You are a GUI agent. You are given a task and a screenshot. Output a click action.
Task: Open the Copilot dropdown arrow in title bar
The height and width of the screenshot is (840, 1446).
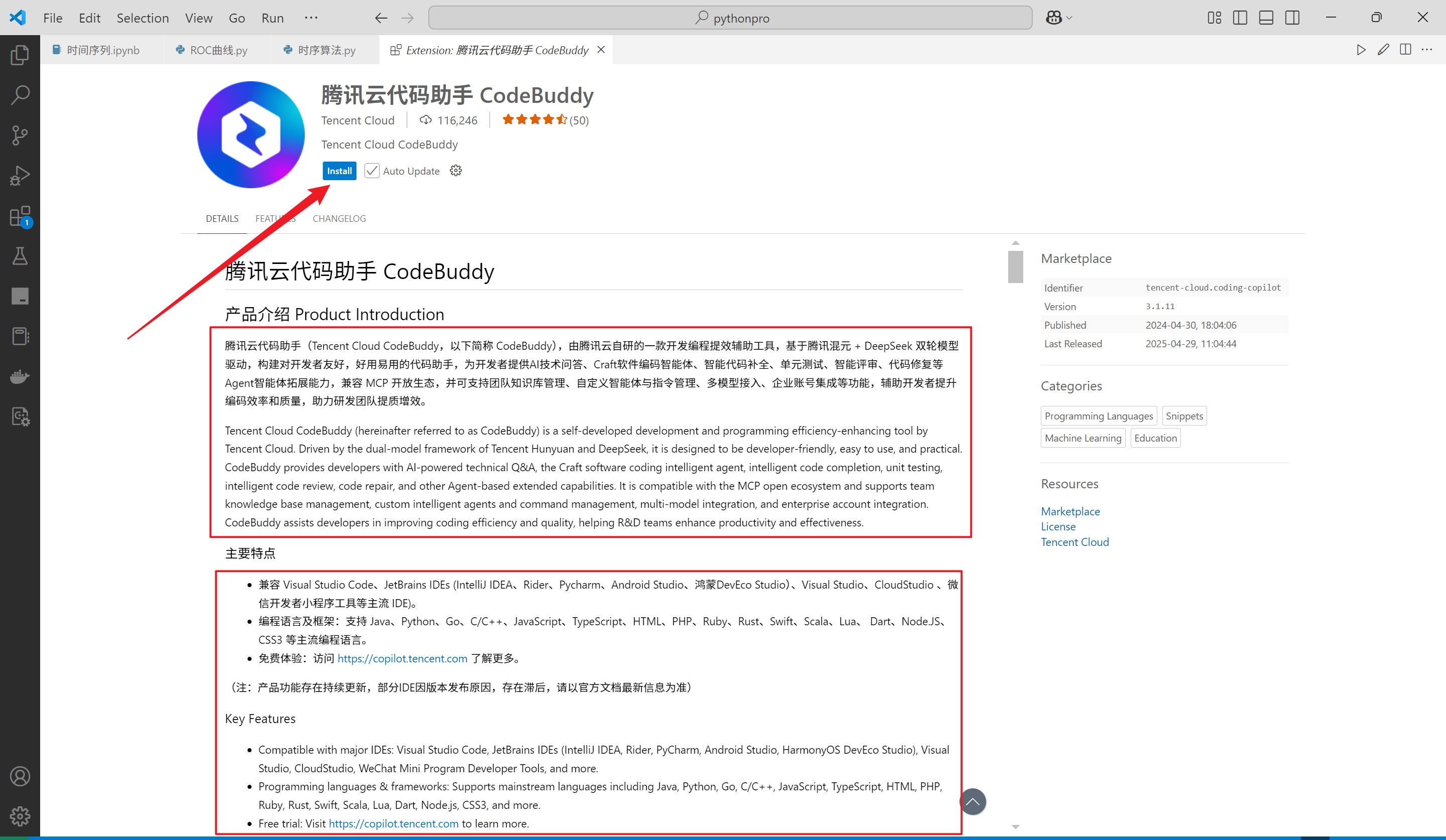coord(1069,18)
